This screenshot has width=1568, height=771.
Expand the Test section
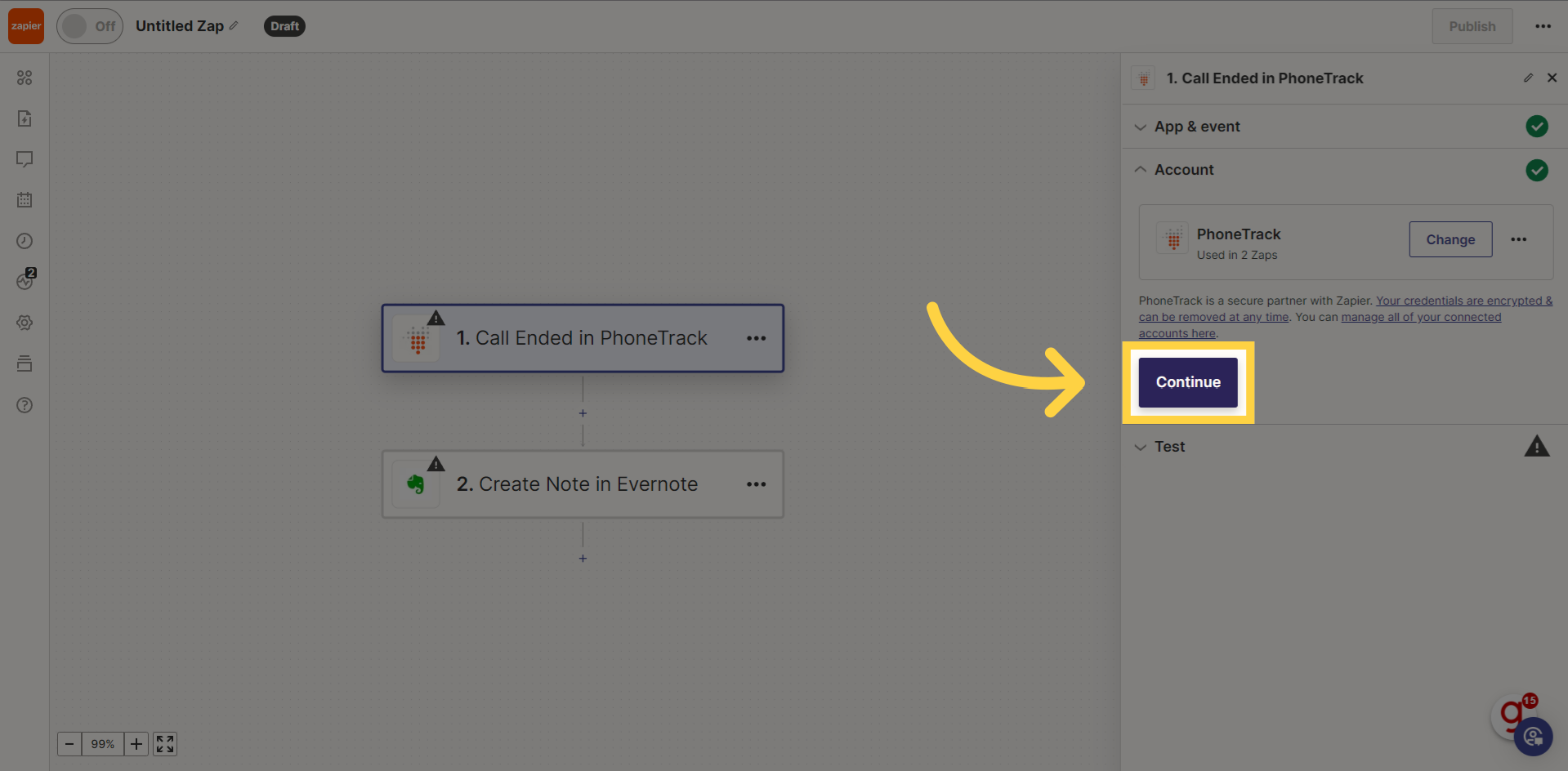click(1344, 447)
